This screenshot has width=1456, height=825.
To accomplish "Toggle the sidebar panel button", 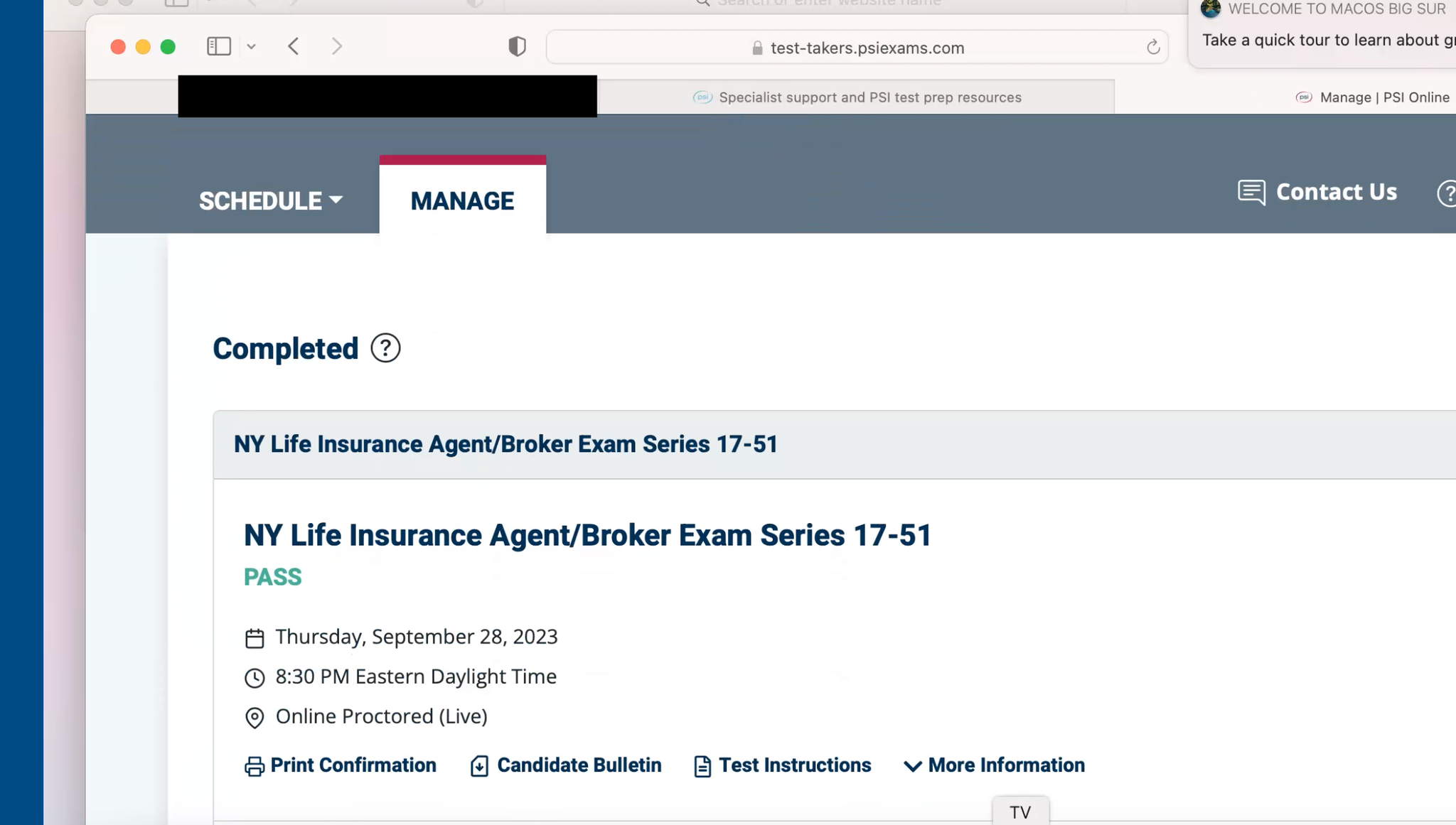I will point(218,46).
